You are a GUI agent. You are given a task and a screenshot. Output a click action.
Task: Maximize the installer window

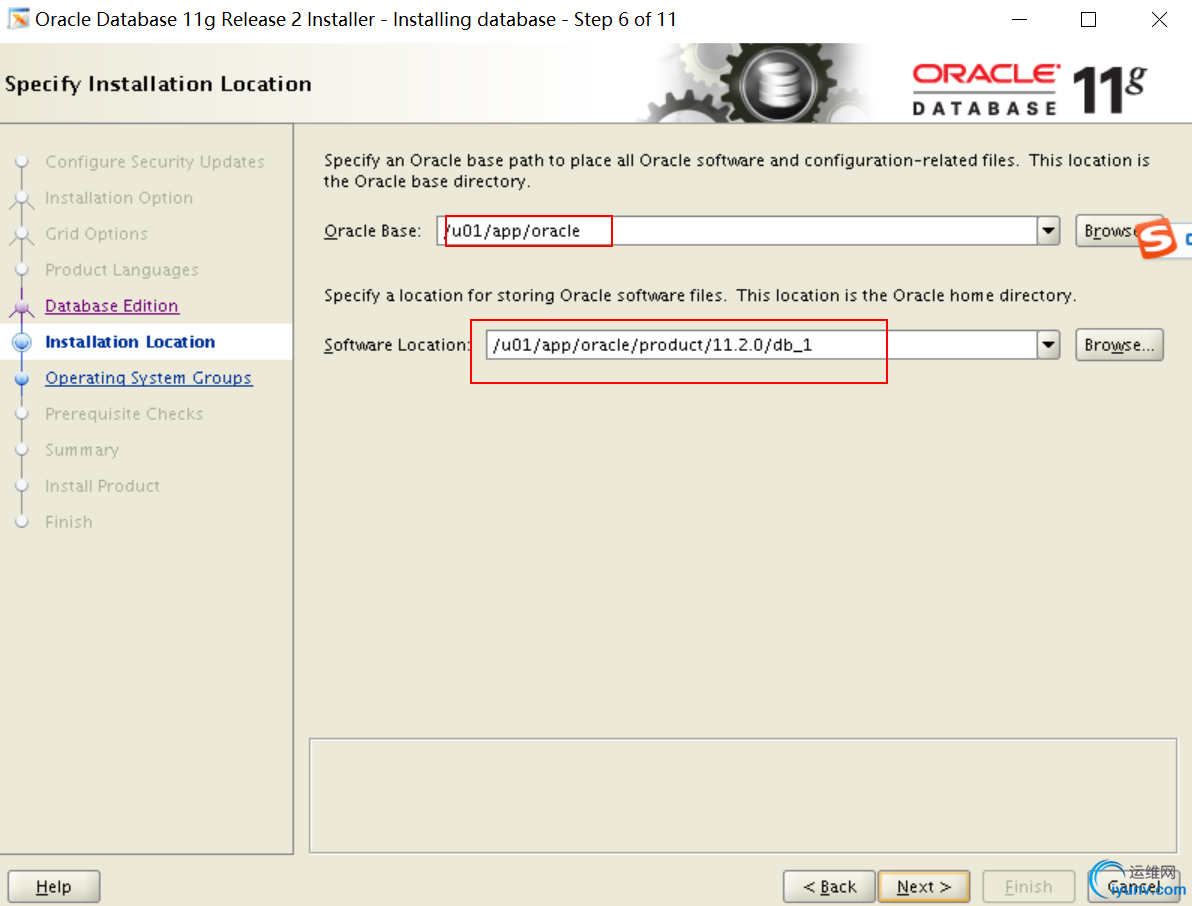point(1089,20)
